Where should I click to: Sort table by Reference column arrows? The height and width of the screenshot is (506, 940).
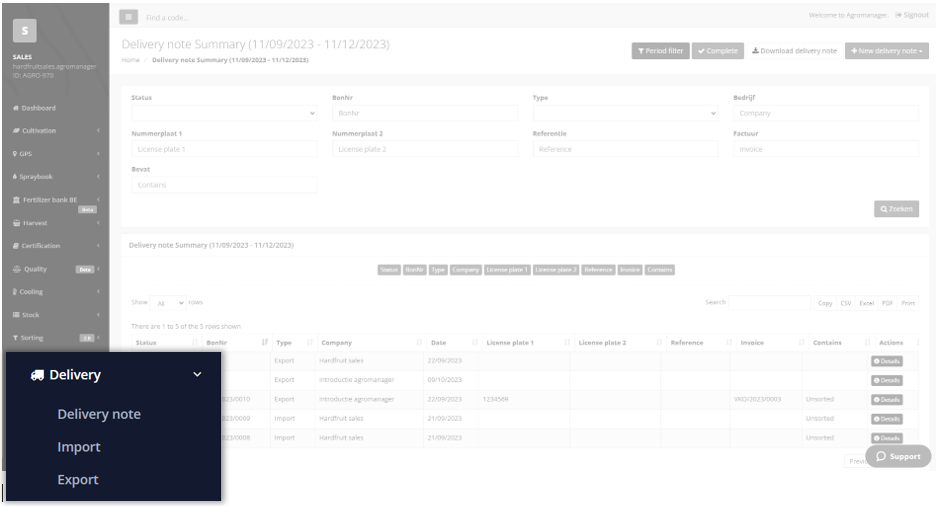[729, 342]
